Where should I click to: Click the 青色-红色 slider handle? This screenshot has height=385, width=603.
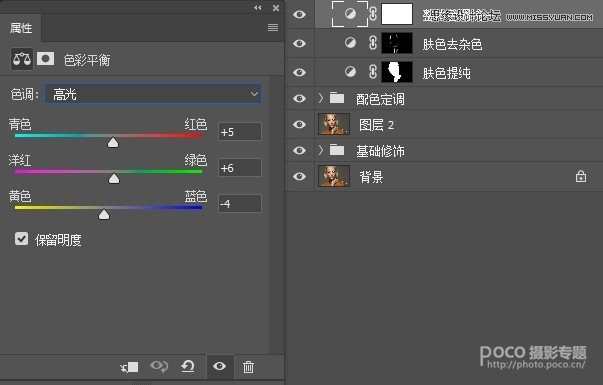pos(113,143)
